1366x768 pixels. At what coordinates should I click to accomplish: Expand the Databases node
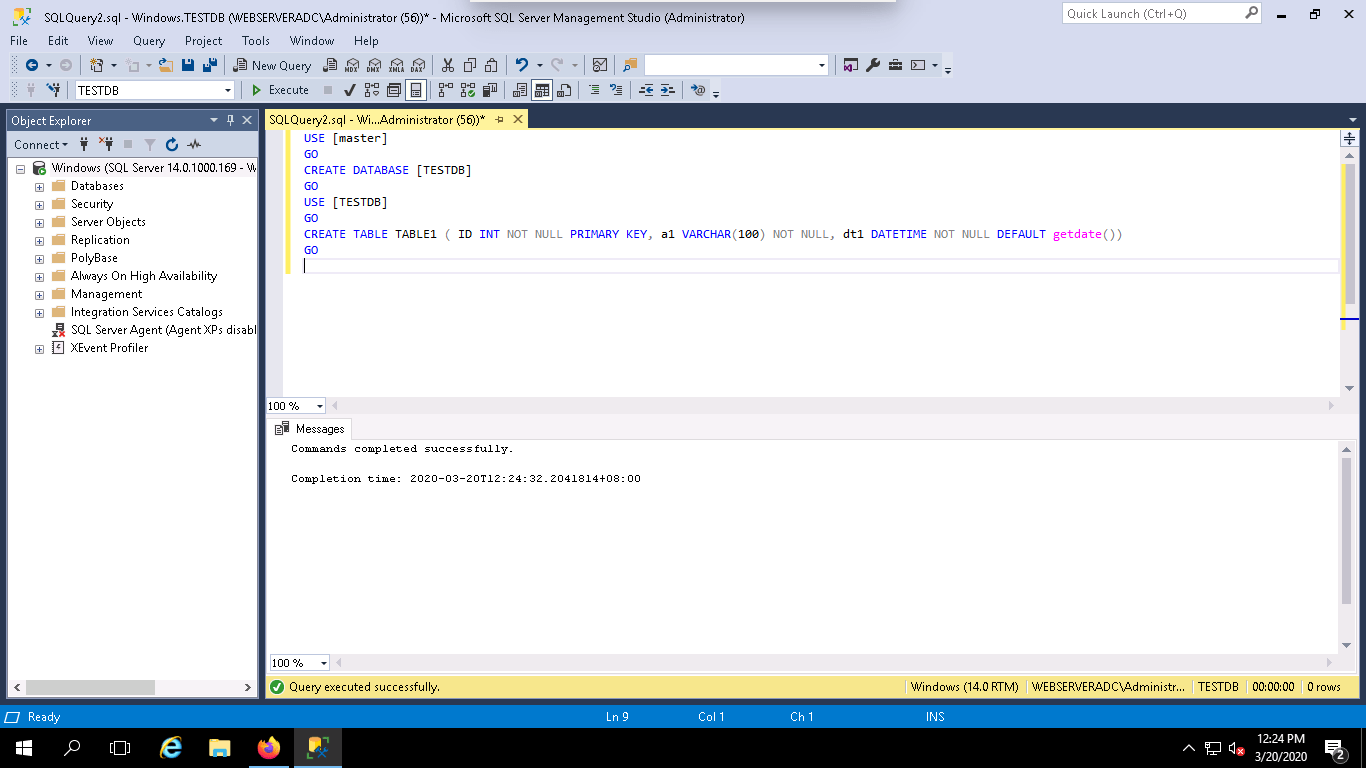pos(38,185)
